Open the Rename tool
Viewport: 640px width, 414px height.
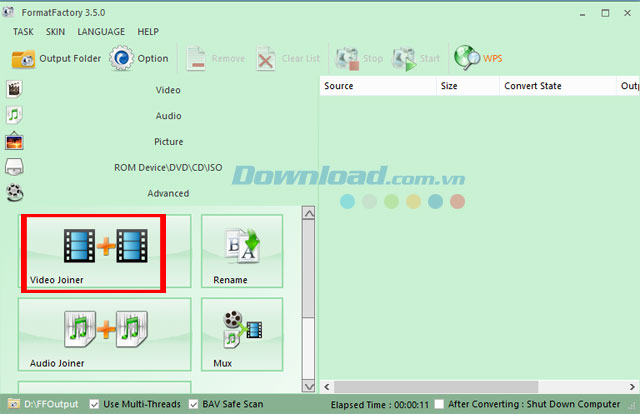[x=242, y=251]
